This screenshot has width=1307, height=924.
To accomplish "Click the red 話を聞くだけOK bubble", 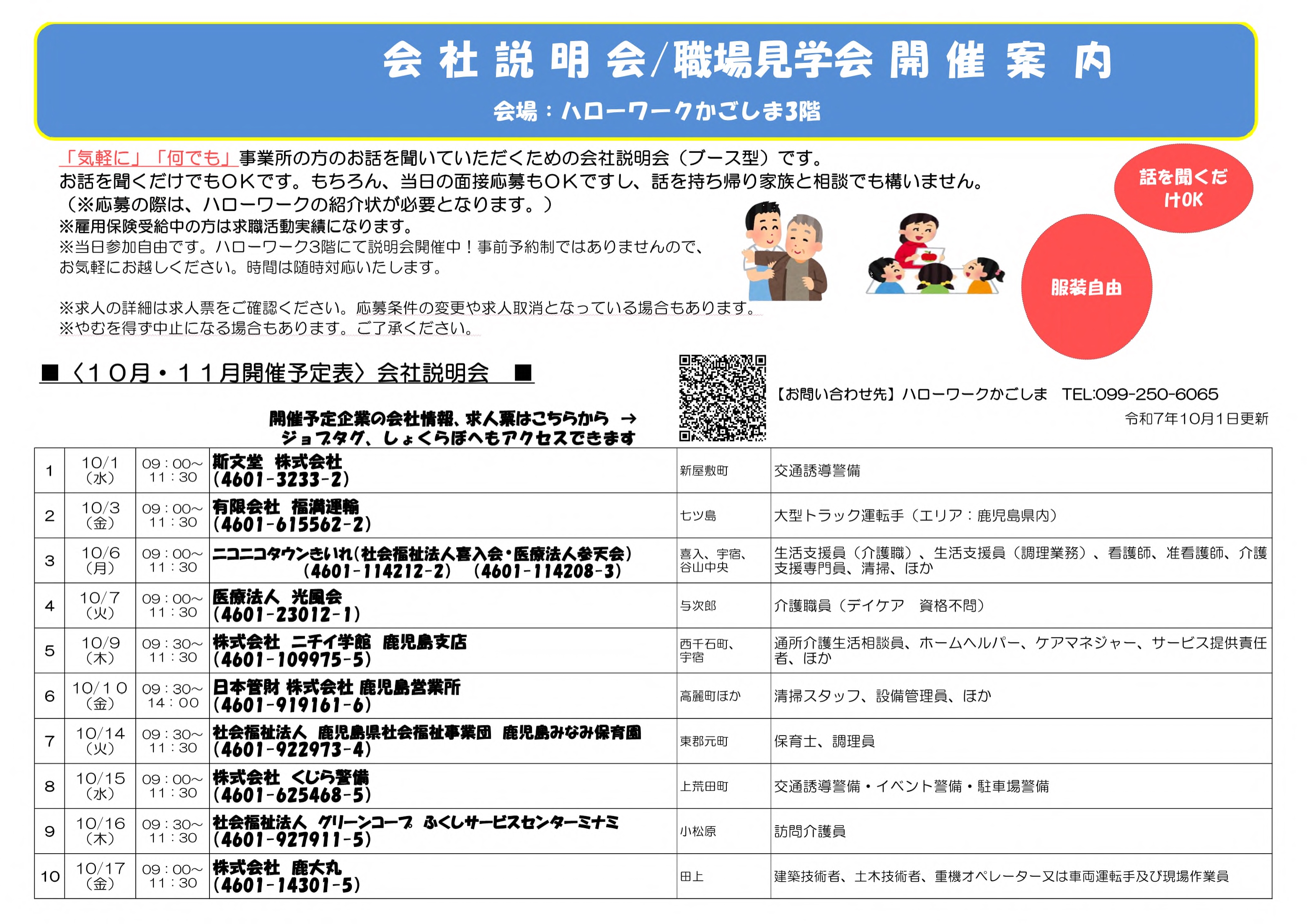I will tap(1183, 188).
